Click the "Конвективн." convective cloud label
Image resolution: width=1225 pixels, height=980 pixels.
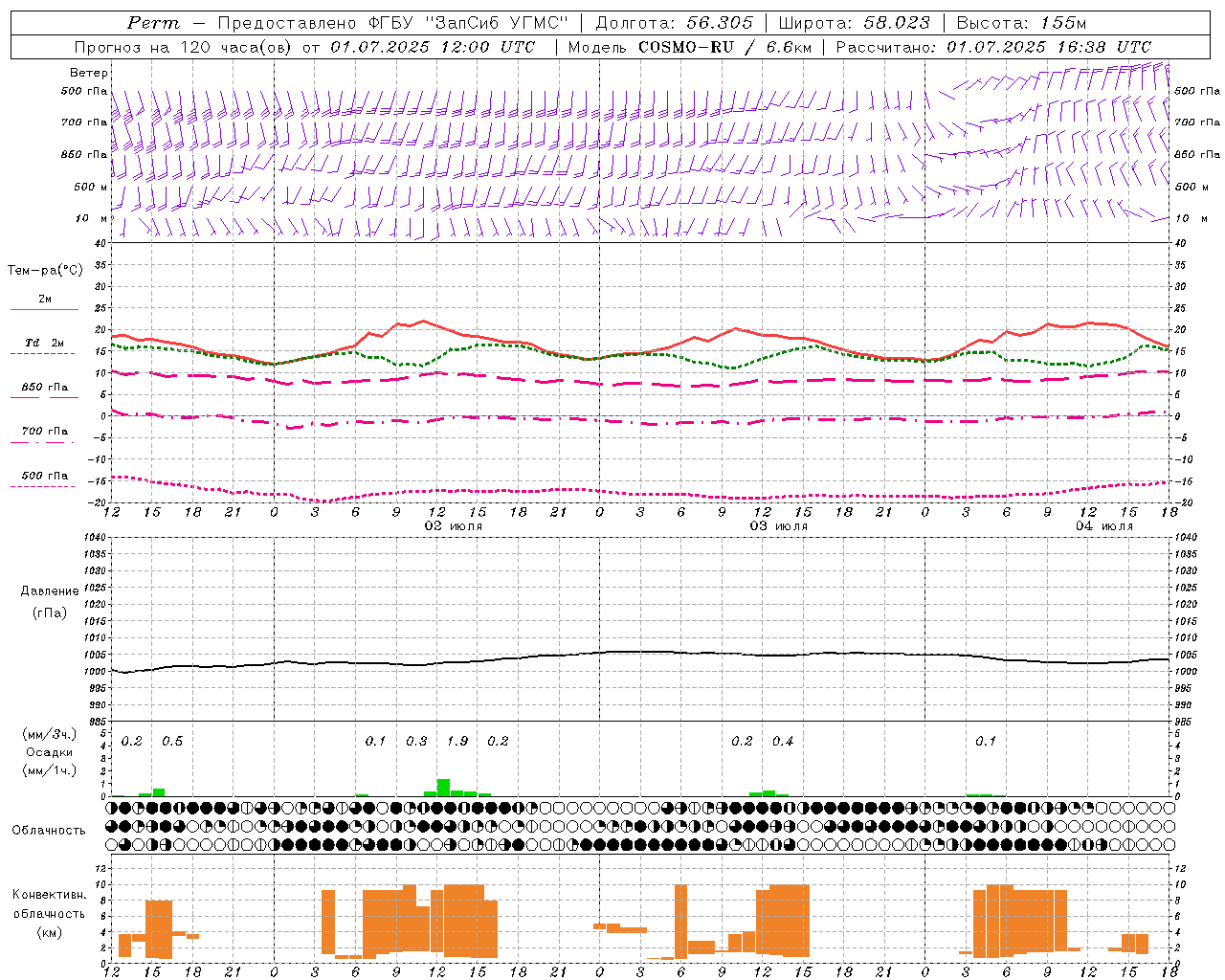pyautogui.click(x=50, y=895)
